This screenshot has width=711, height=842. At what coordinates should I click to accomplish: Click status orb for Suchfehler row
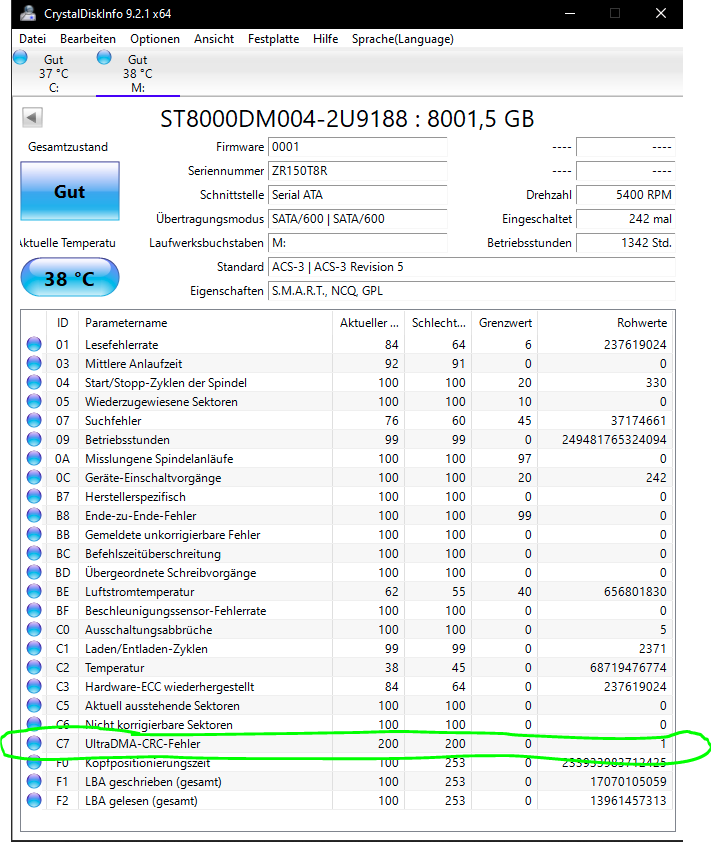[34, 420]
